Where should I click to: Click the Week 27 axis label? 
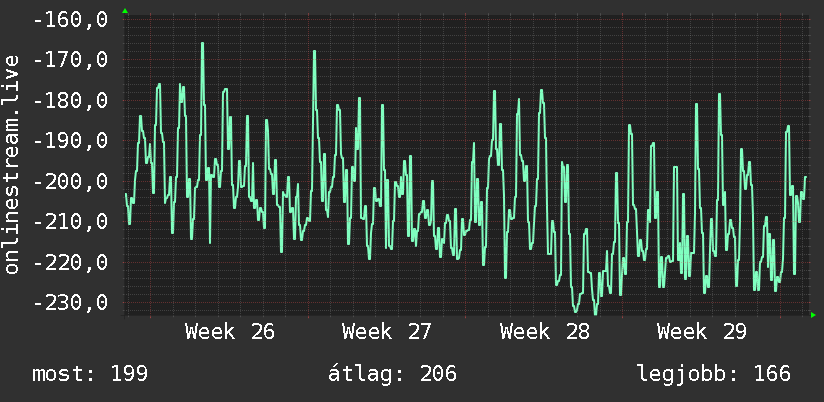387,332
